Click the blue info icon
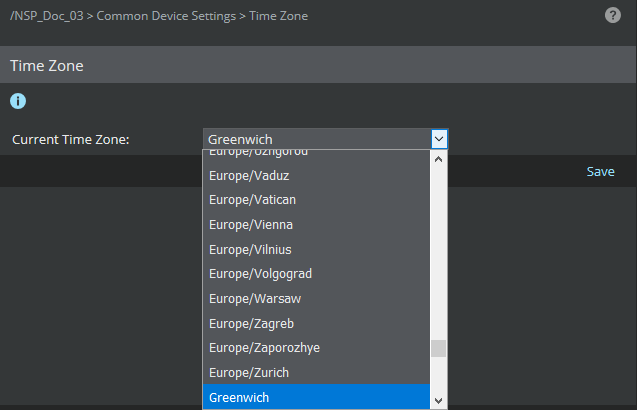Screen dimensions: 637x410 (x=18, y=101)
